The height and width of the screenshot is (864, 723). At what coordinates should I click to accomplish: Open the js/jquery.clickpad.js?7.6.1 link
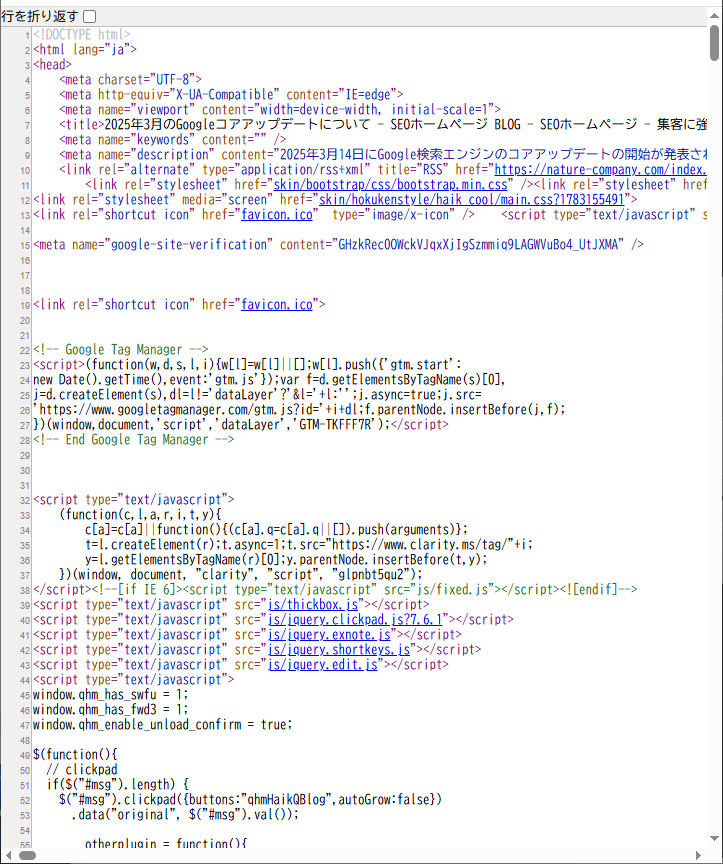[x=355, y=619]
